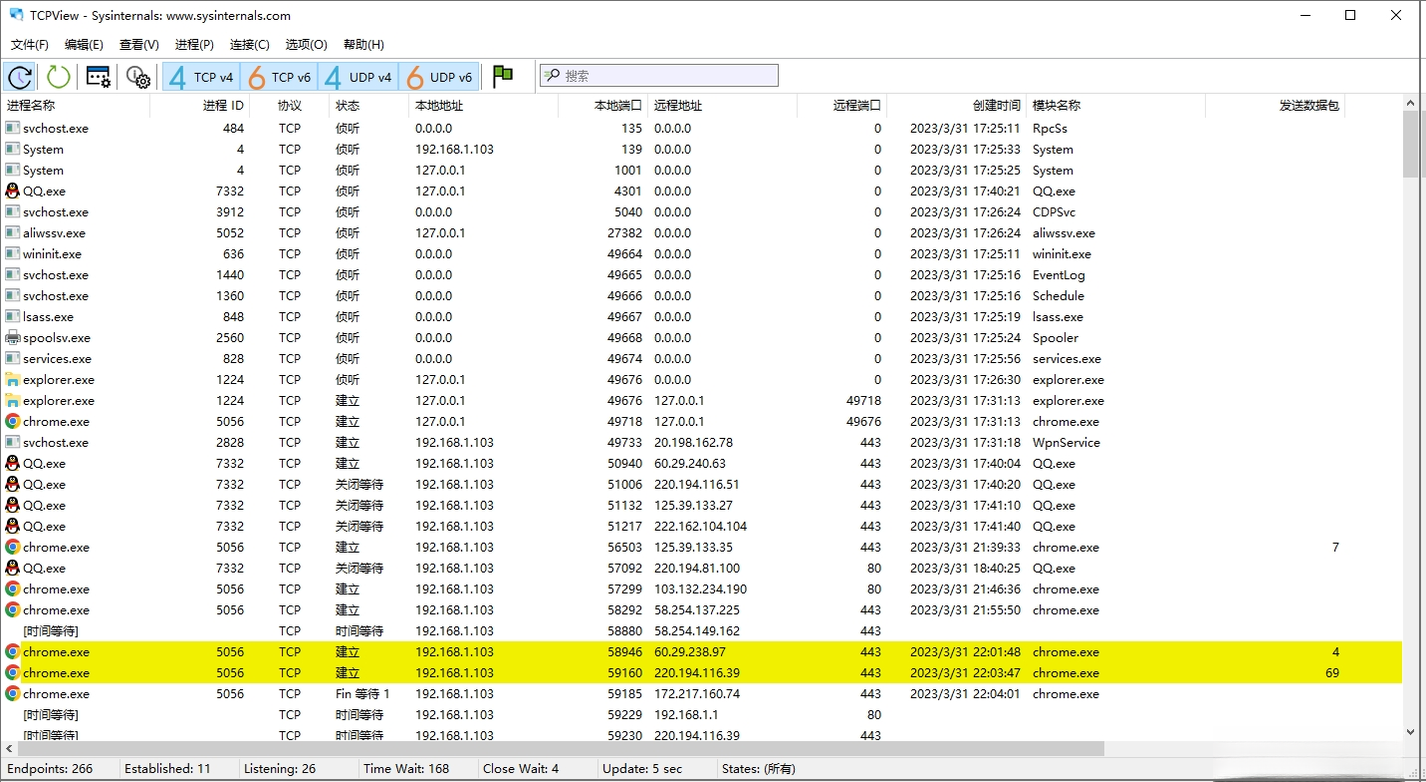The height and width of the screenshot is (782, 1426).
Task: Click "Time Wait: 168" in status bar
Action: pyautogui.click(x=407, y=769)
